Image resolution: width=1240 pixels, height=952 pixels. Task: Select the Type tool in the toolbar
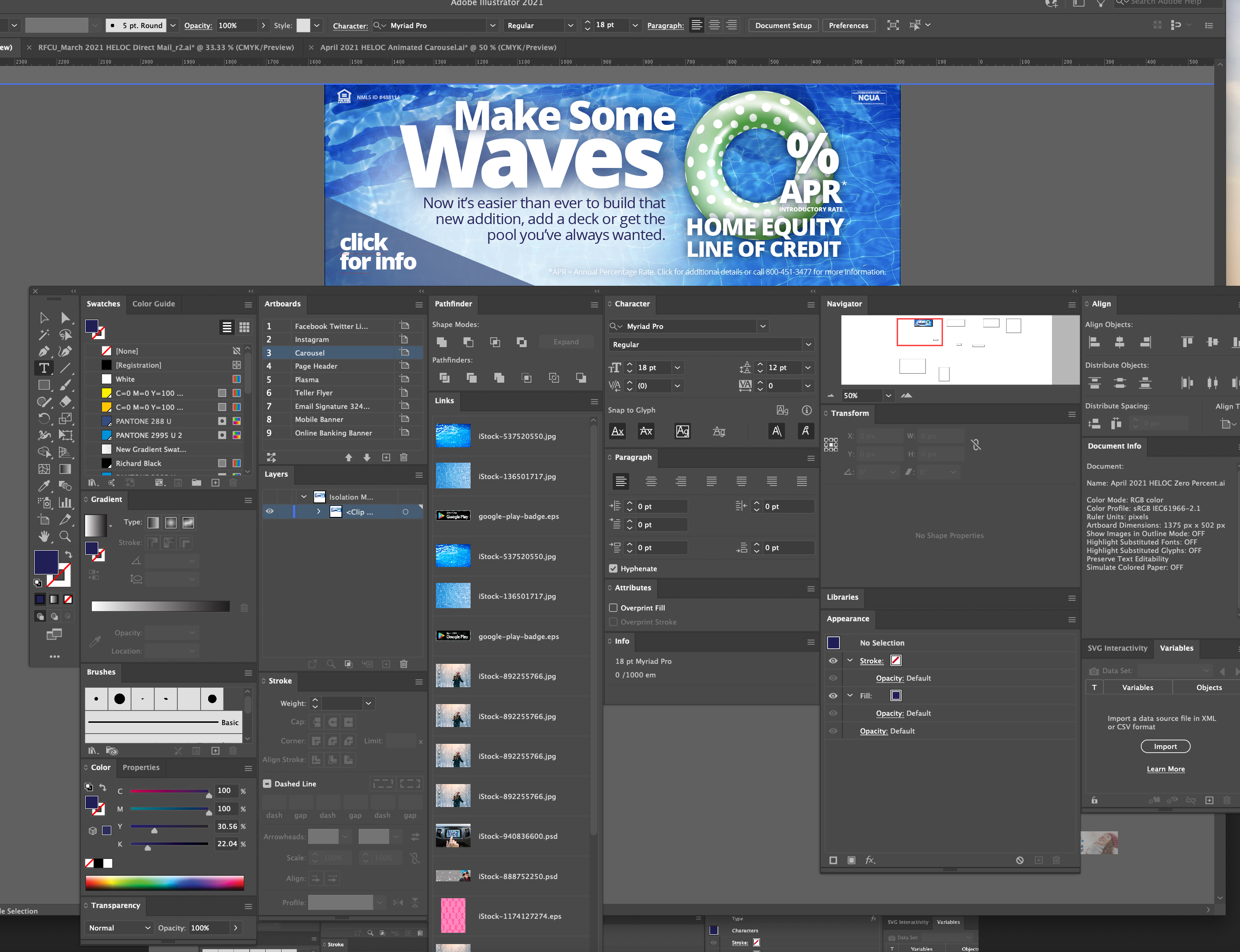44,368
